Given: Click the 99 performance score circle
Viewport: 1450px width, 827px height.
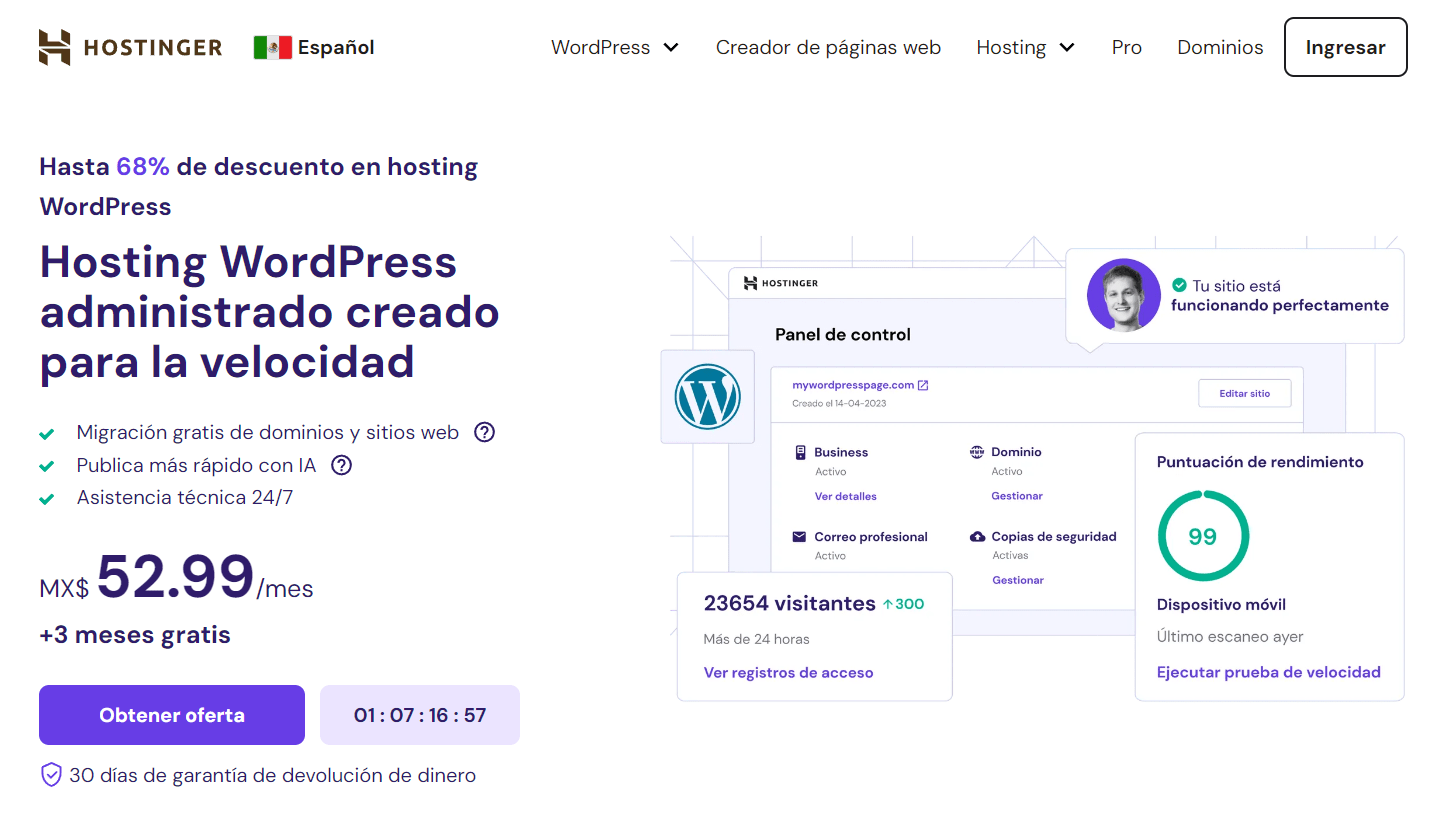Looking at the screenshot, I should pos(1203,536).
